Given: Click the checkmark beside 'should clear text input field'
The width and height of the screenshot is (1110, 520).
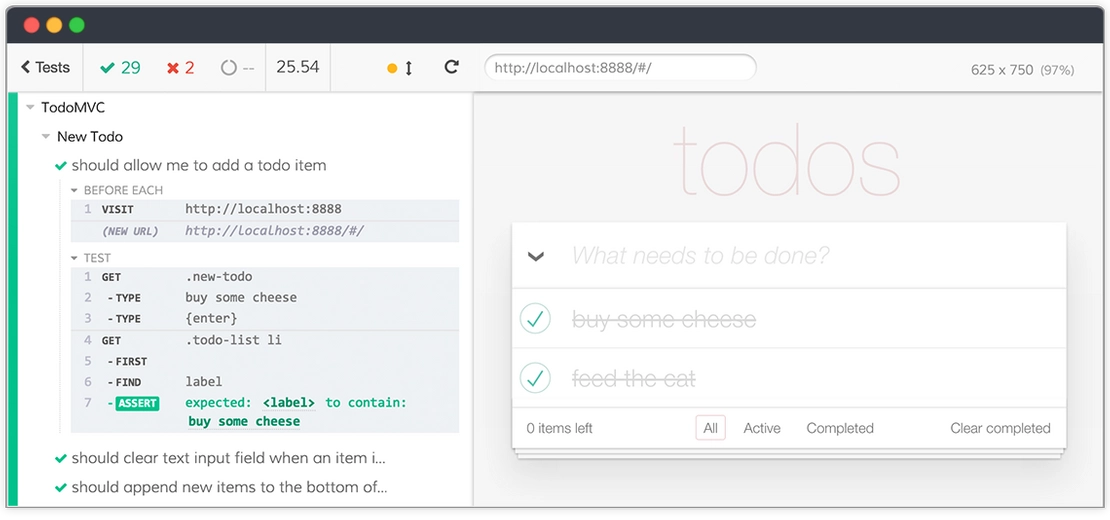Looking at the screenshot, I should (61, 458).
